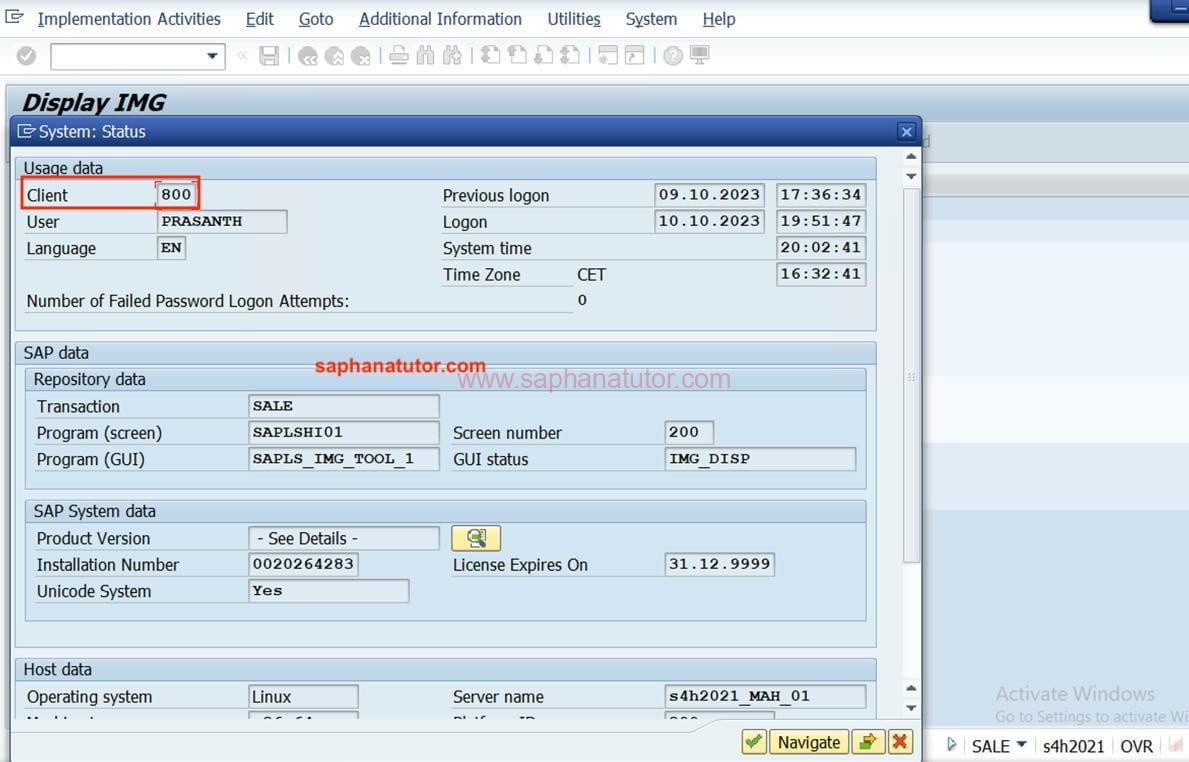Click the red X Cancel button
The width and height of the screenshot is (1189, 762).
900,742
